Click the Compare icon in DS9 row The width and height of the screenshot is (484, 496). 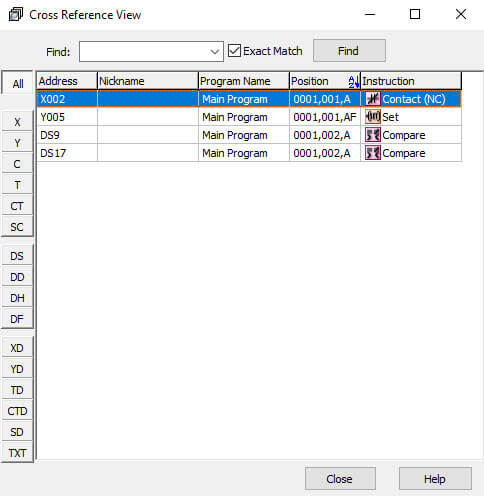click(373, 135)
